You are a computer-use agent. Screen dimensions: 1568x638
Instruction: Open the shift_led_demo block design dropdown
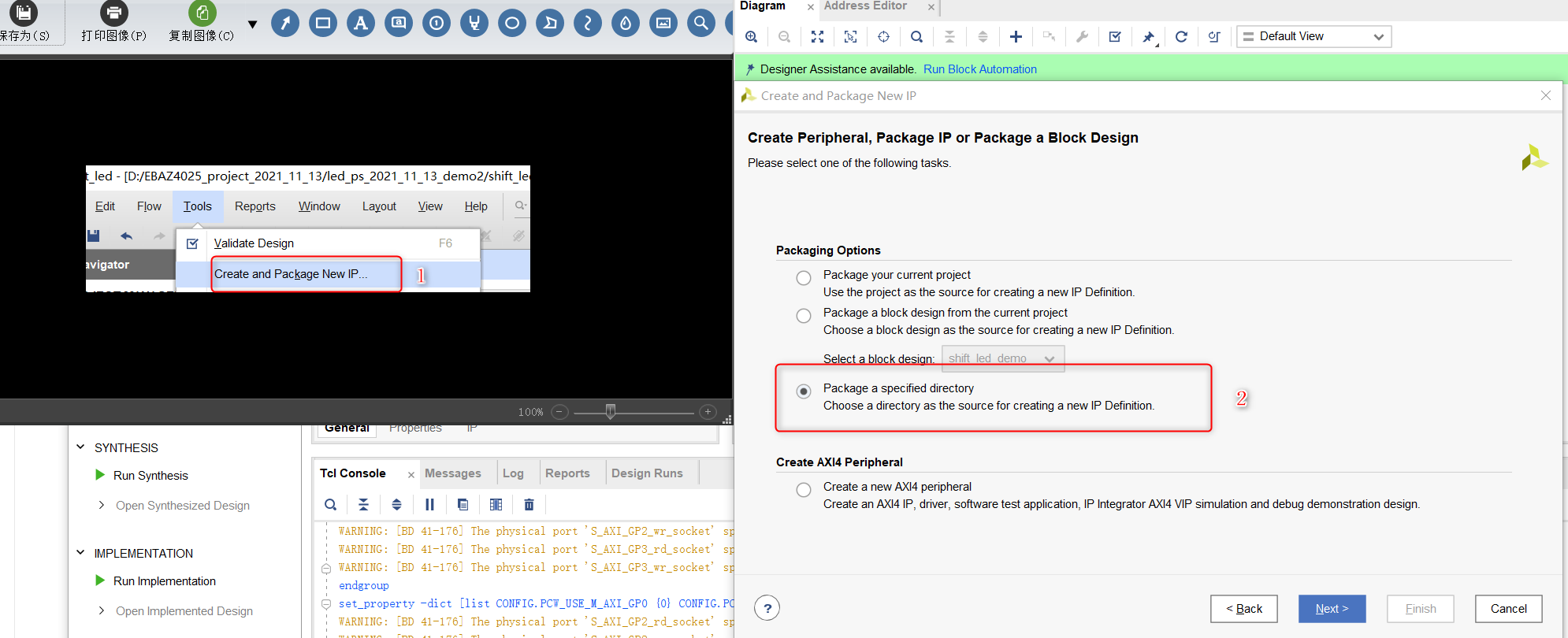tap(1002, 358)
